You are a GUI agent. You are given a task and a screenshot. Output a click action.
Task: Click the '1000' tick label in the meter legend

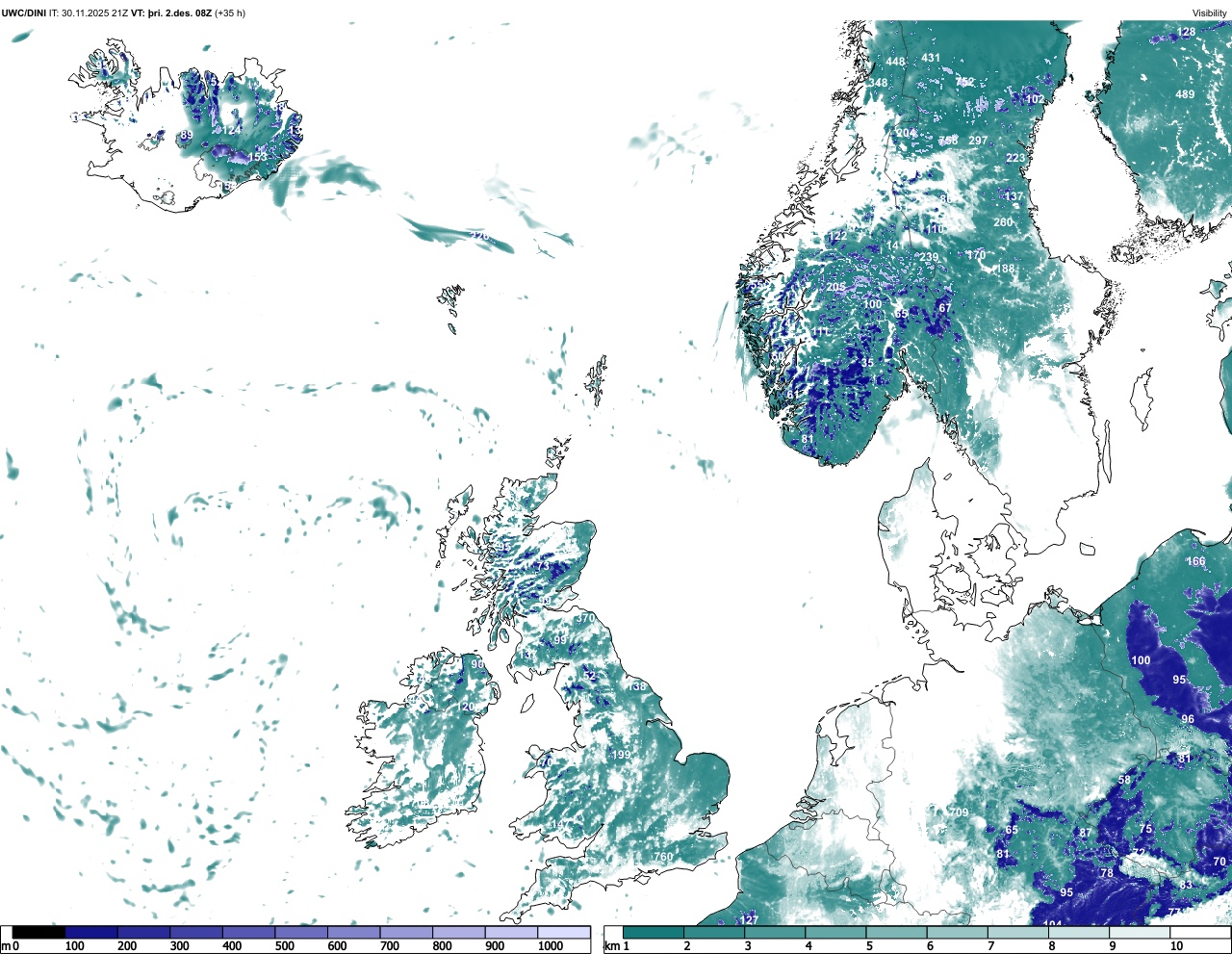coord(551,946)
